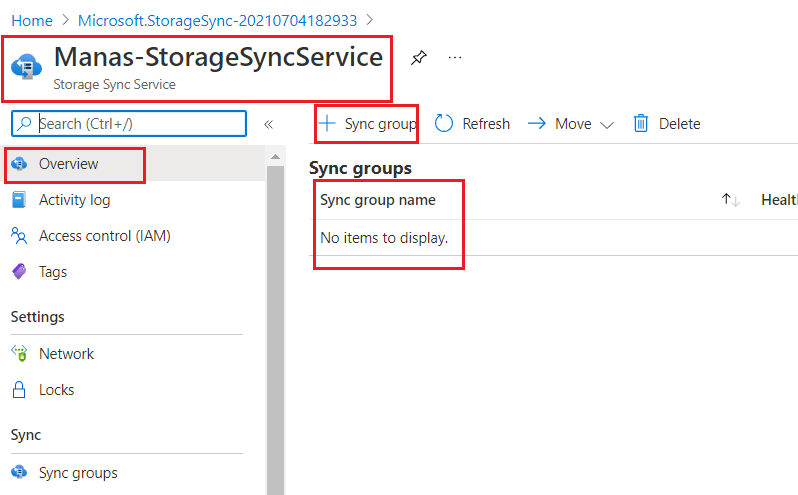Expand the Move dropdown chevron
798x495 pixels.
pos(607,125)
